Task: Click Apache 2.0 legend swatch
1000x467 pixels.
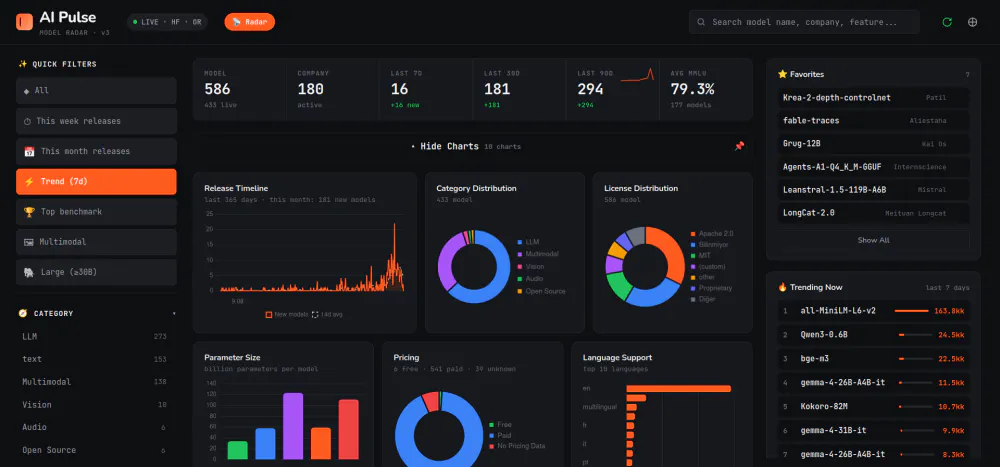Action: point(693,234)
